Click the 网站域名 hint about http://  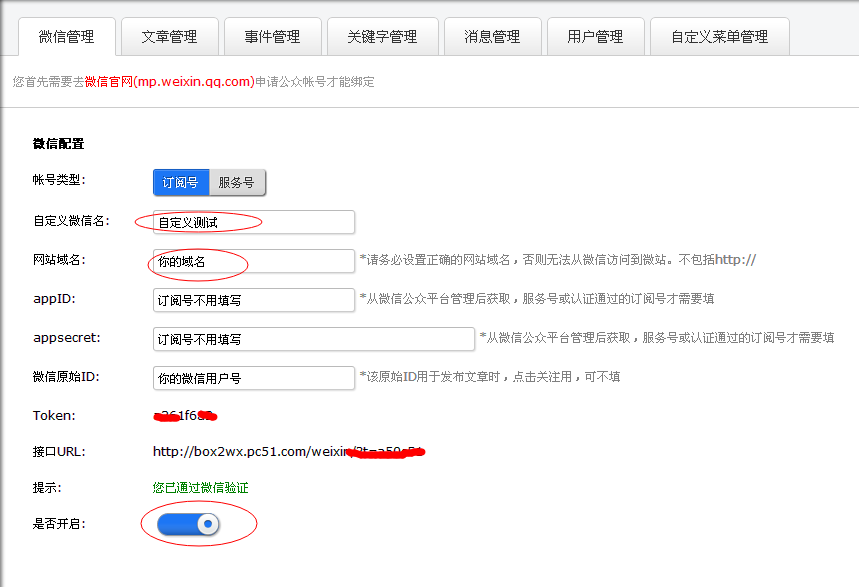[x=558, y=260]
